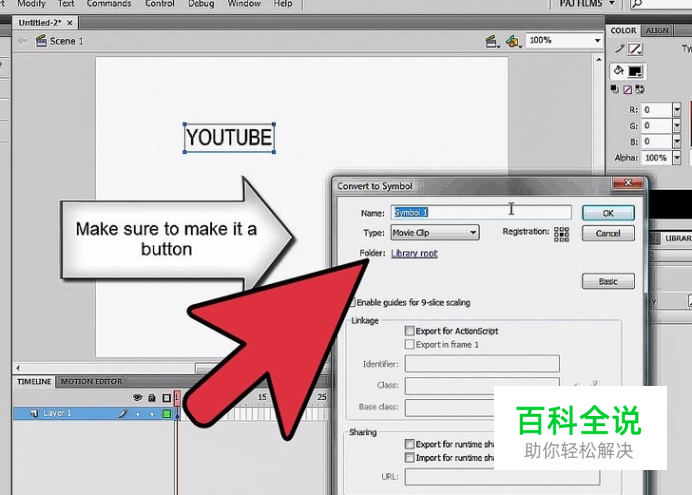This screenshot has width=692, height=495.
Task: Click the lock all layers padlock icon
Action: click(152, 398)
